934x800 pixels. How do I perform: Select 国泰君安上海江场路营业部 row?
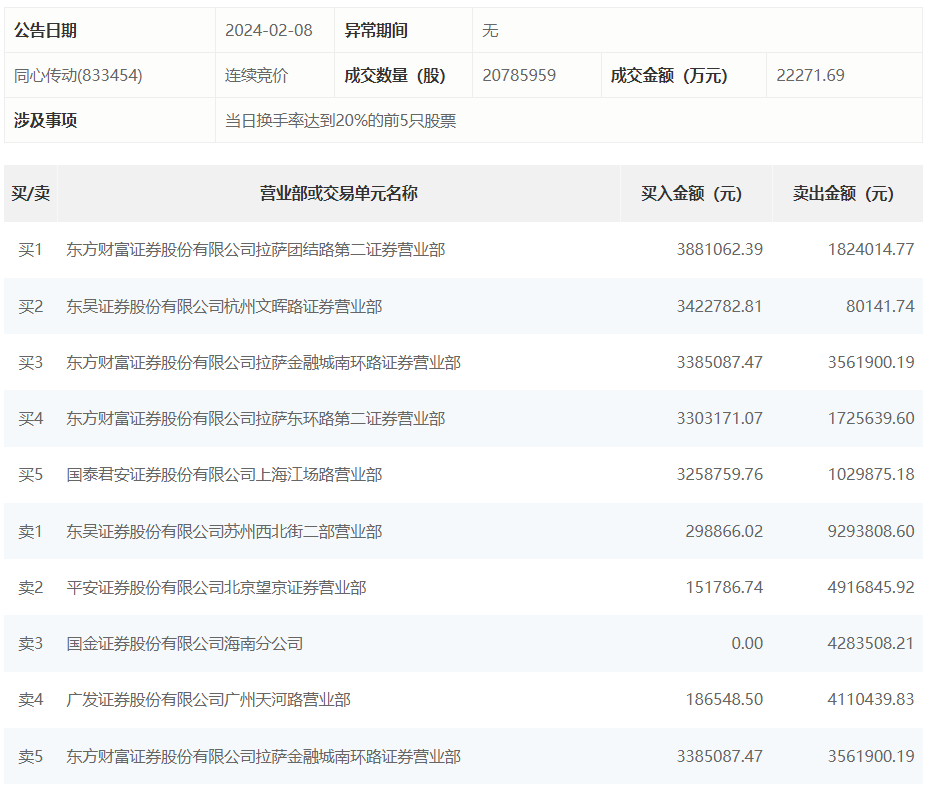(463, 475)
